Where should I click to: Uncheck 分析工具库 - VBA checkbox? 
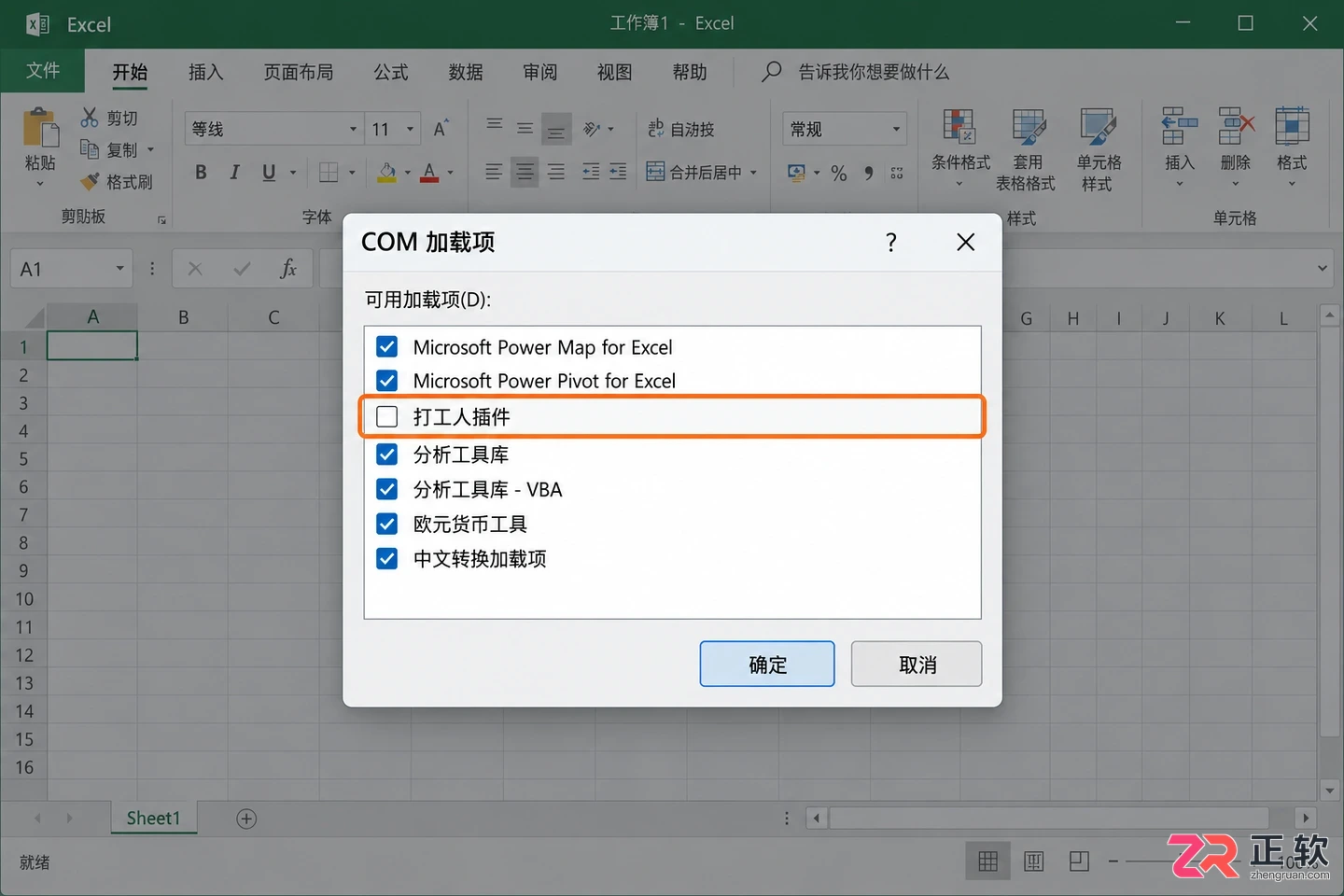pos(387,489)
